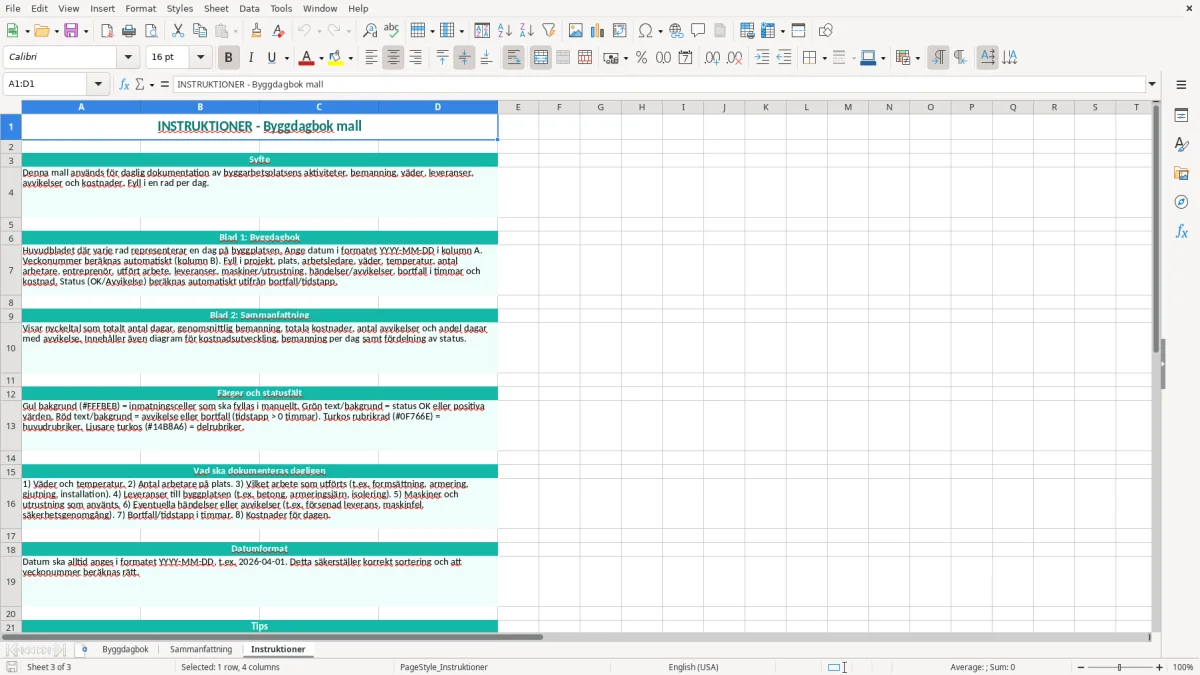The height and width of the screenshot is (675, 1200).
Task: Open sidebar Navigator compass icon
Action: (x=1181, y=202)
